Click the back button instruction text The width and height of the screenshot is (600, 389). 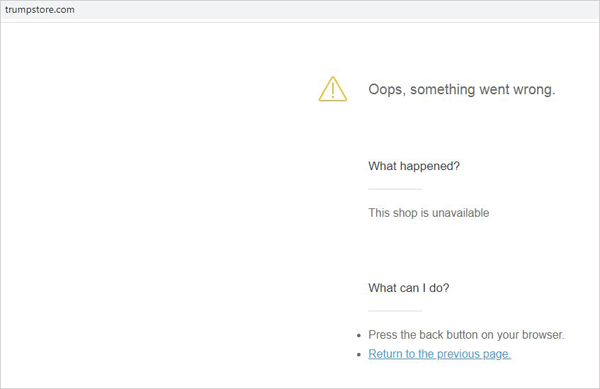(x=466, y=335)
